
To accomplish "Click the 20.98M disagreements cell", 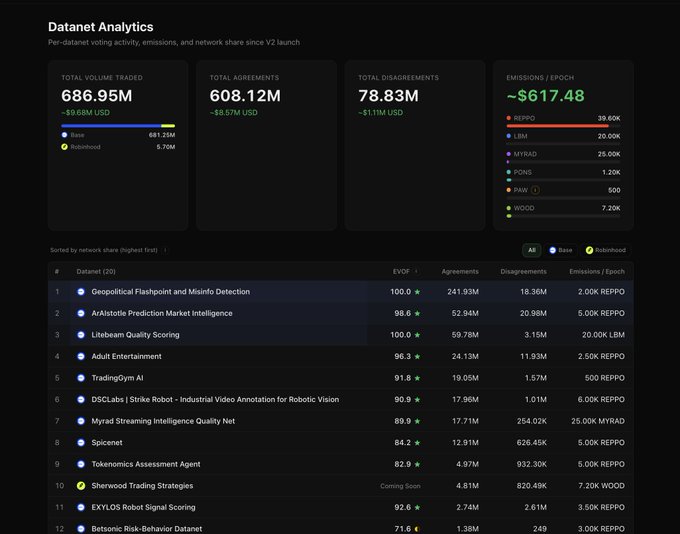I will click(533, 313).
